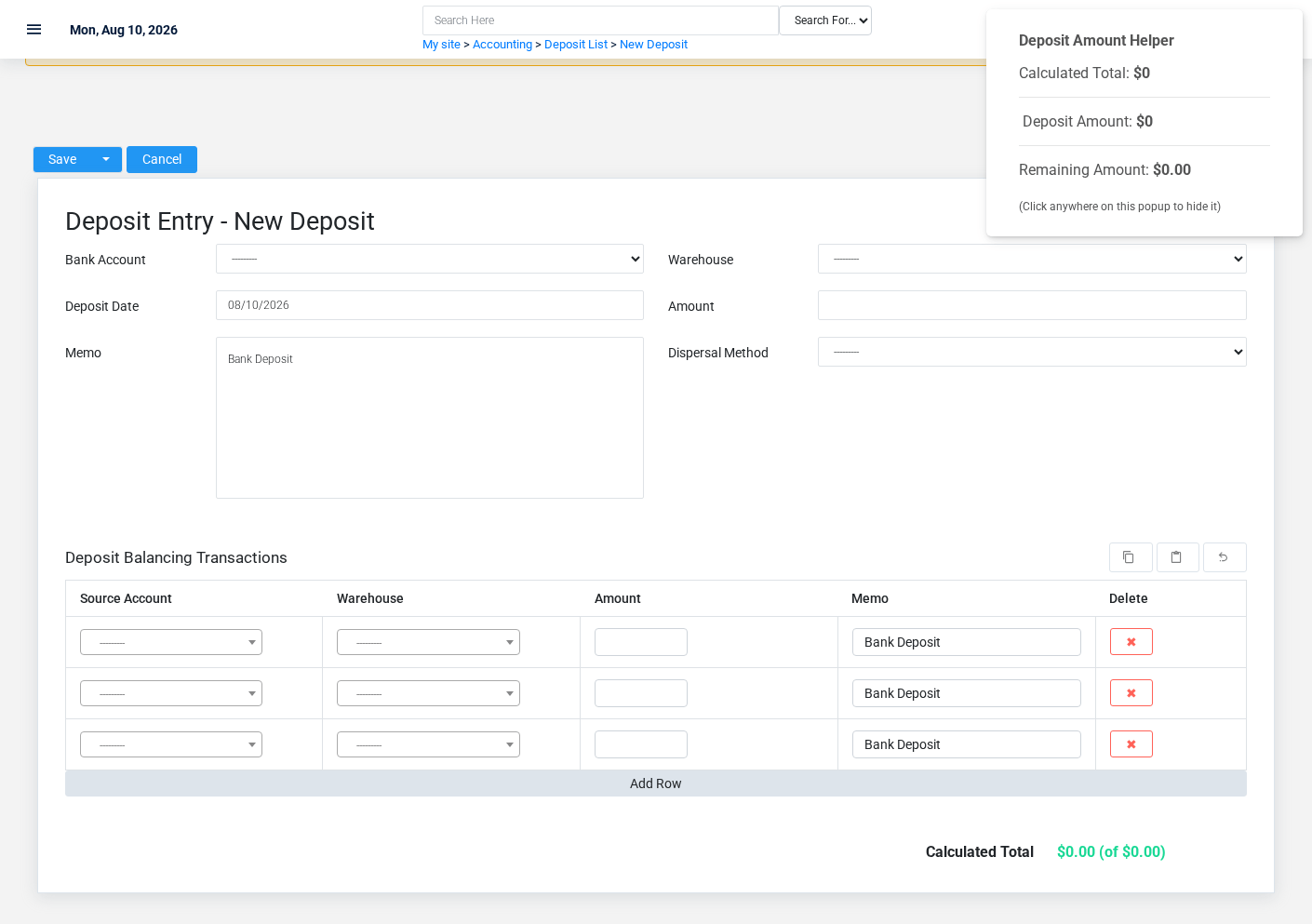Screen dimensions: 1312x924
Task: Open the header Warehouse dropdown
Action: coord(1032,259)
